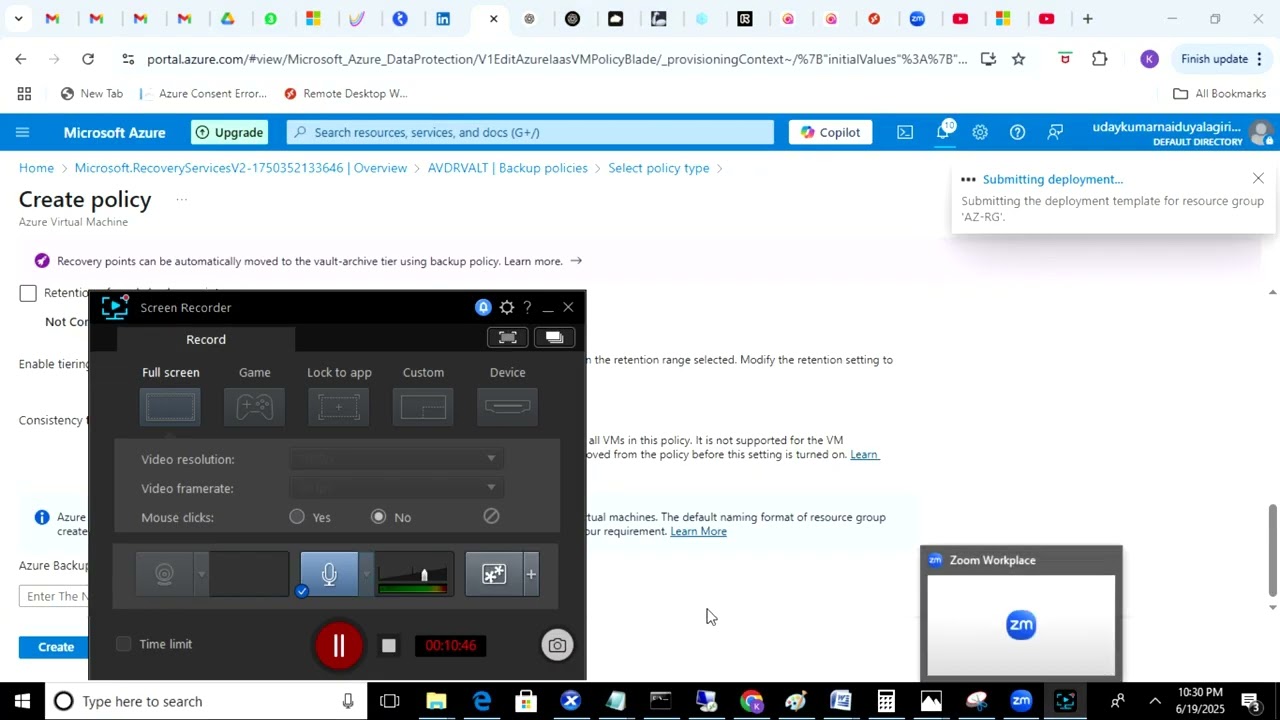Click the plus next to mouse effects
Viewport: 1280px width, 720px height.
coord(531,574)
